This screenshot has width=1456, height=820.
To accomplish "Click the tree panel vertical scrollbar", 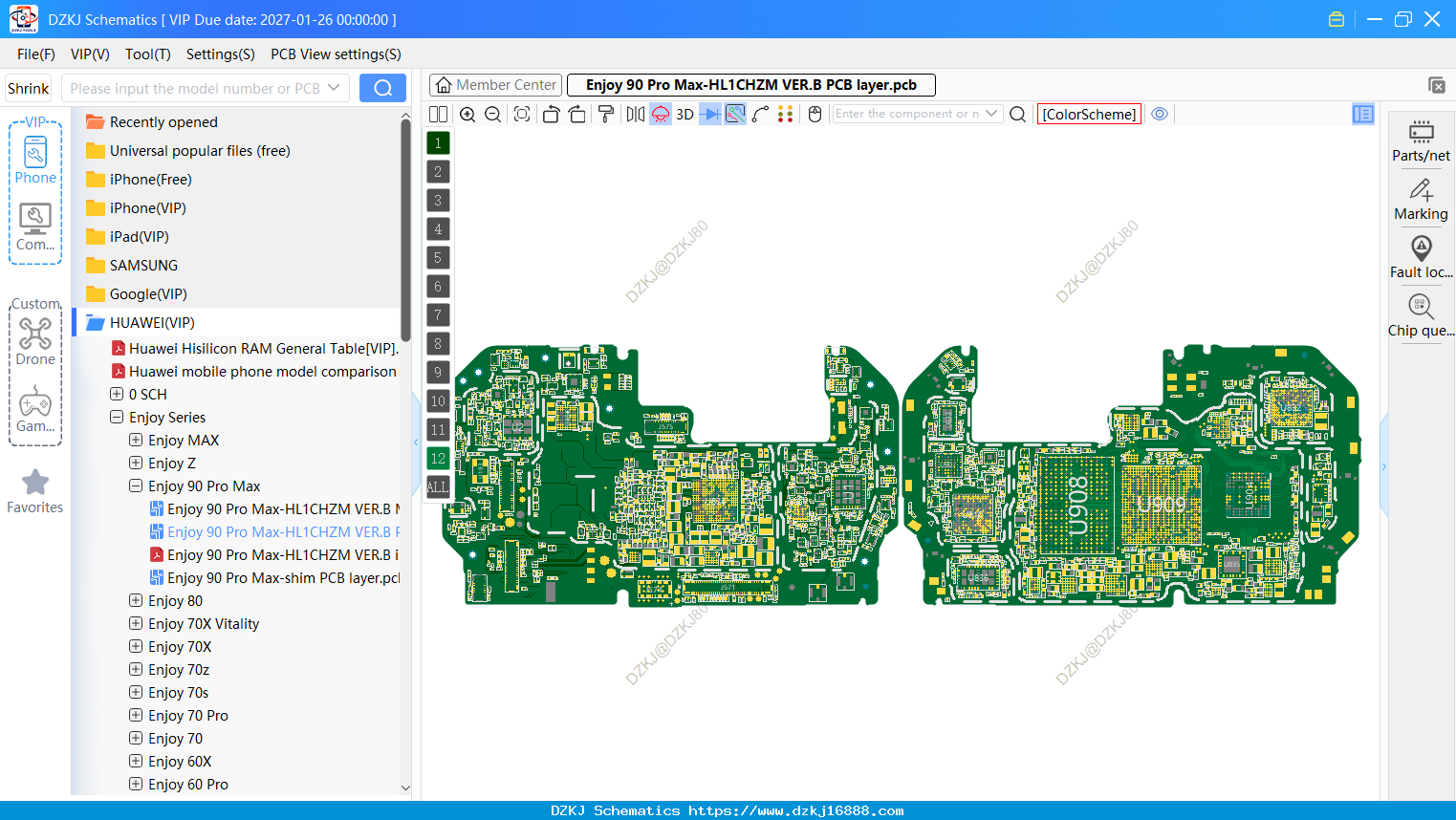I will point(405,229).
